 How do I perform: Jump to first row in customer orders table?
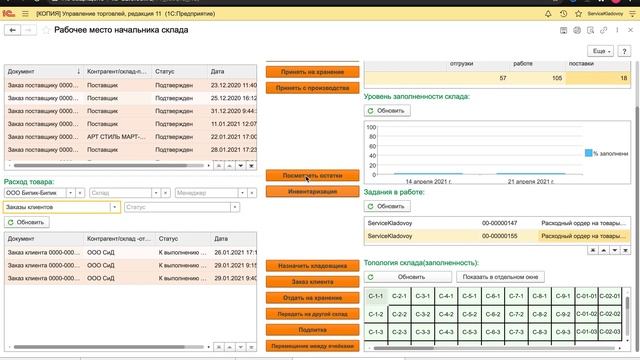click(x=219, y=347)
